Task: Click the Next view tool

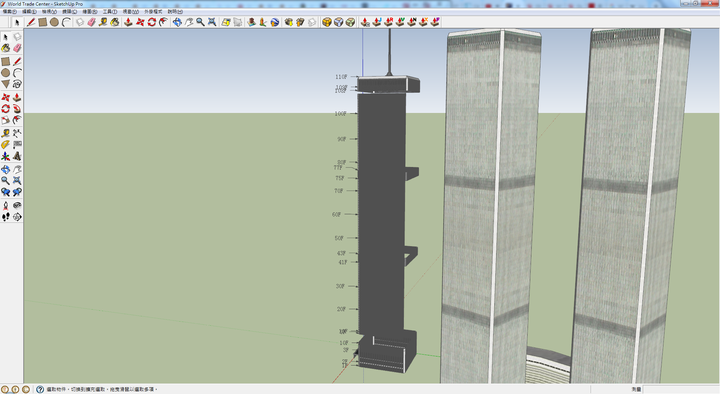Action: pyautogui.click(x=17, y=192)
